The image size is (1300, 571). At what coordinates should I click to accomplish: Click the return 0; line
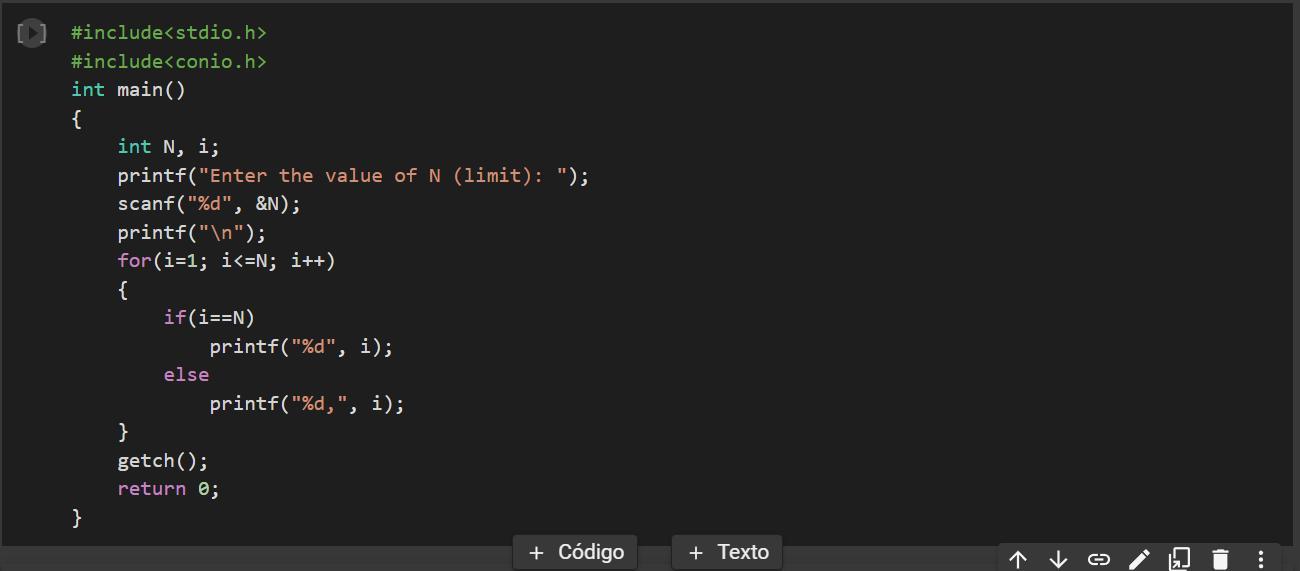pos(168,489)
